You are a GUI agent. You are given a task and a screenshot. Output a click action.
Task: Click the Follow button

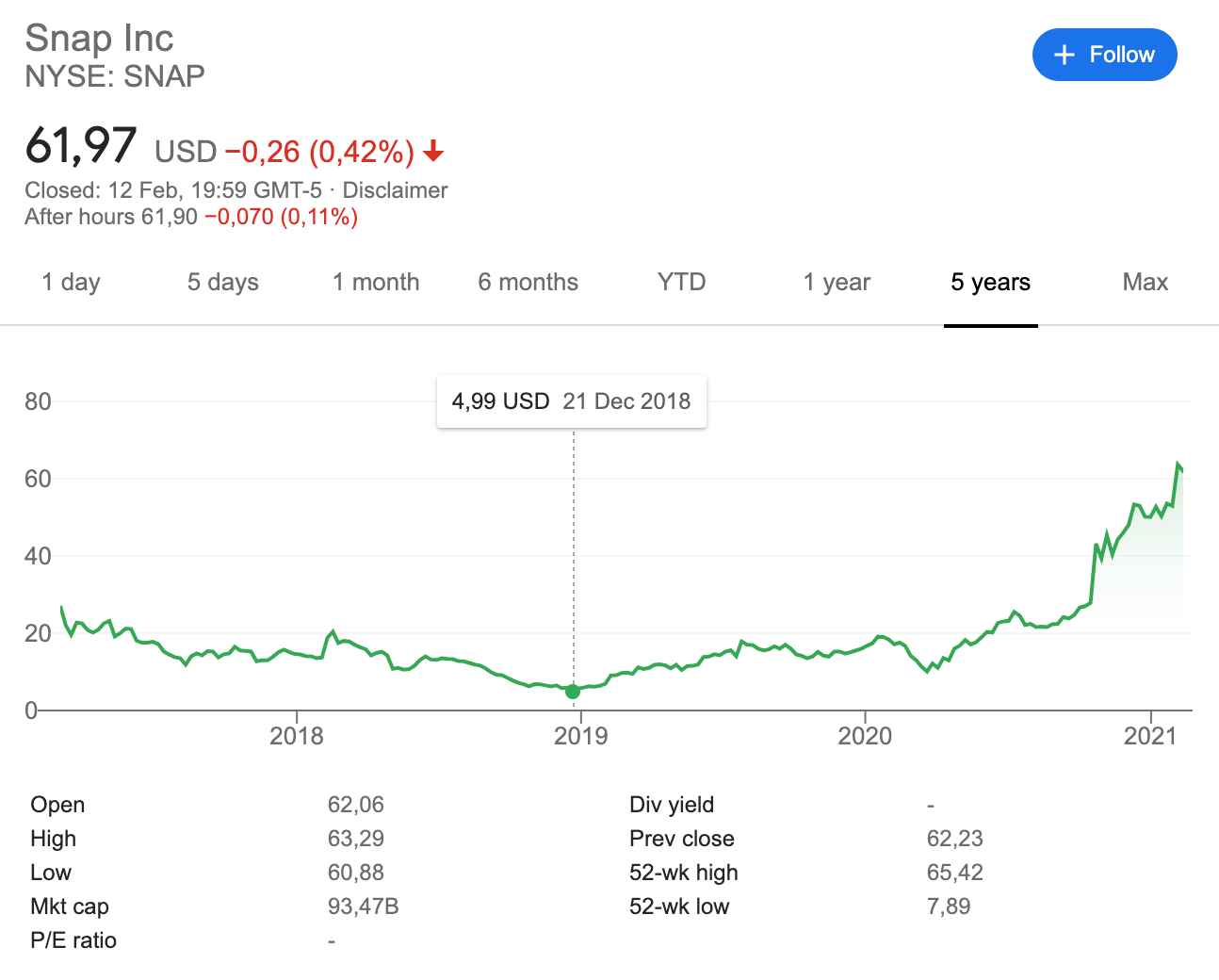click(1104, 55)
